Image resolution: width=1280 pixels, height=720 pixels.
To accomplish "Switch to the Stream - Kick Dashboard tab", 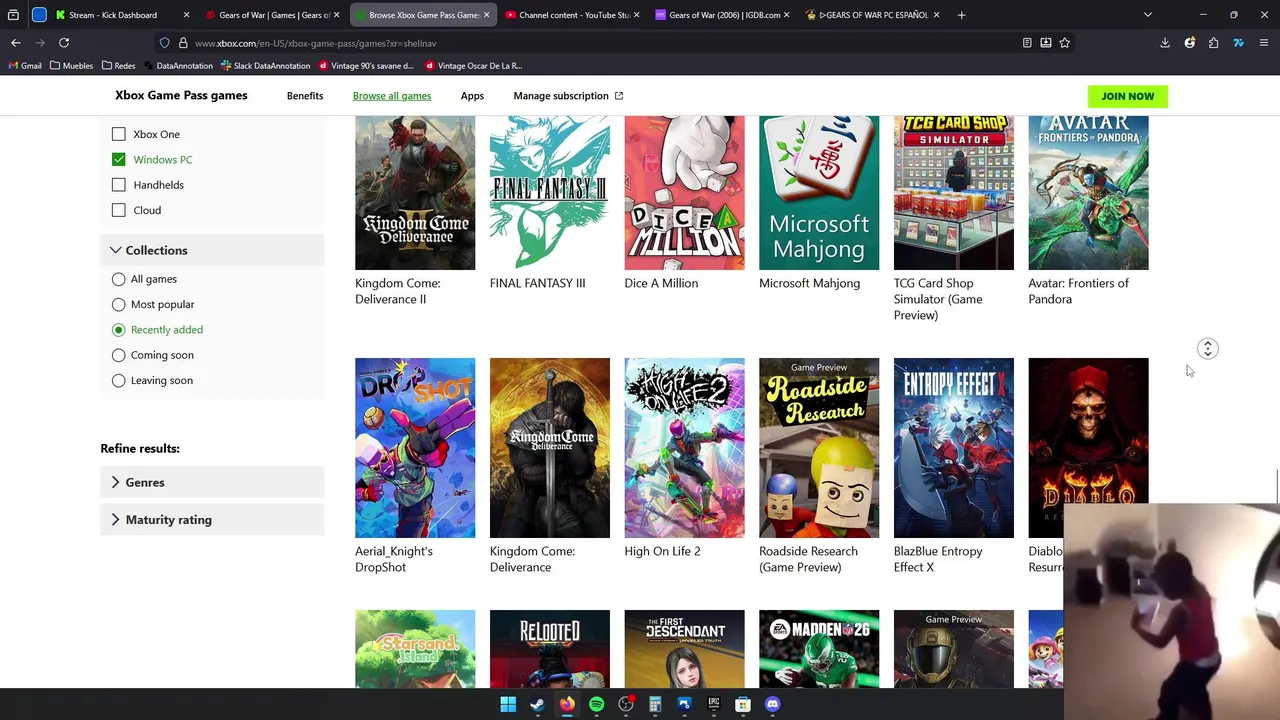I will [x=123, y=15].
